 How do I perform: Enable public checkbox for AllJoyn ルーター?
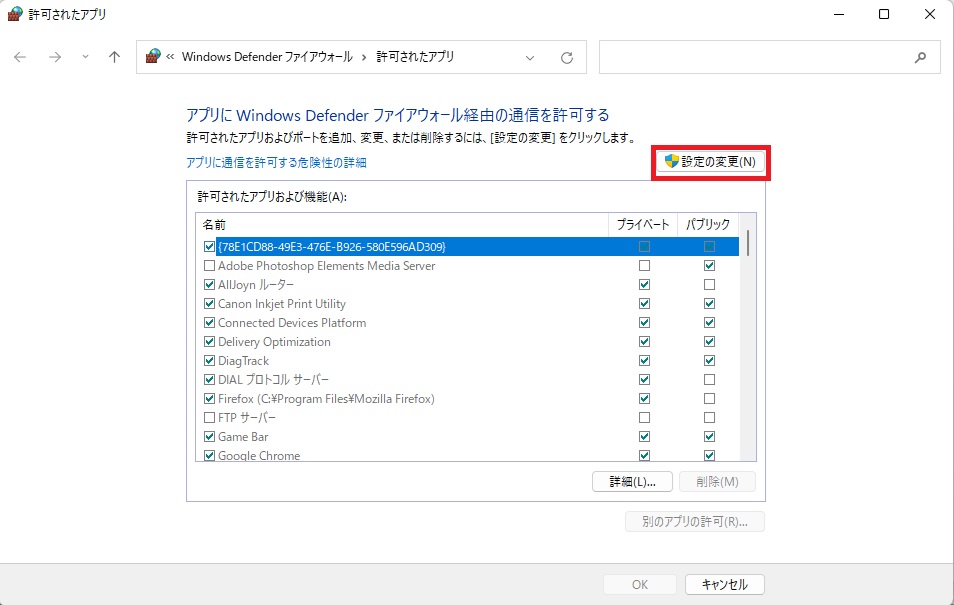pyautogui.click(x=709, y=284)
